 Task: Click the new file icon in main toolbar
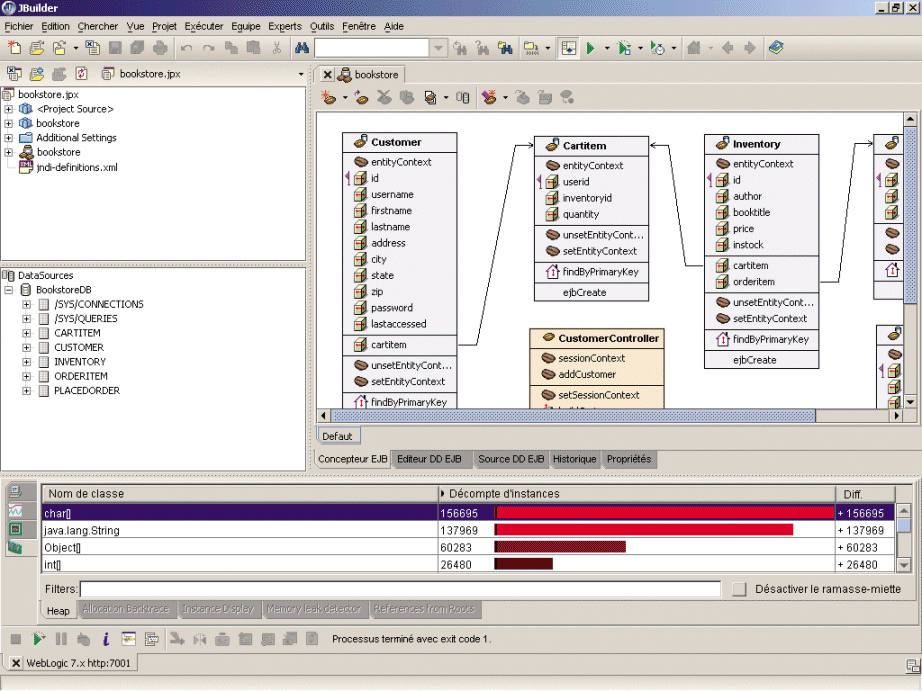click(x=14, y=48)
